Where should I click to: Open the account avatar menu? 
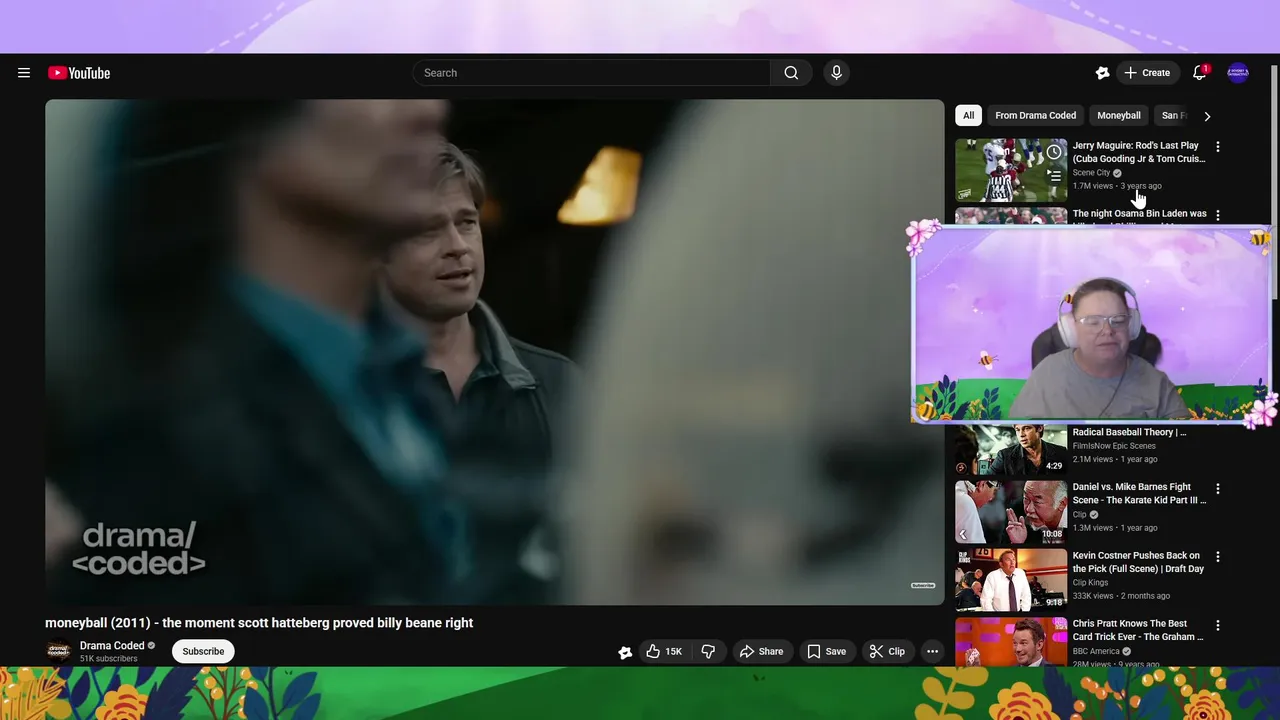1238,73
